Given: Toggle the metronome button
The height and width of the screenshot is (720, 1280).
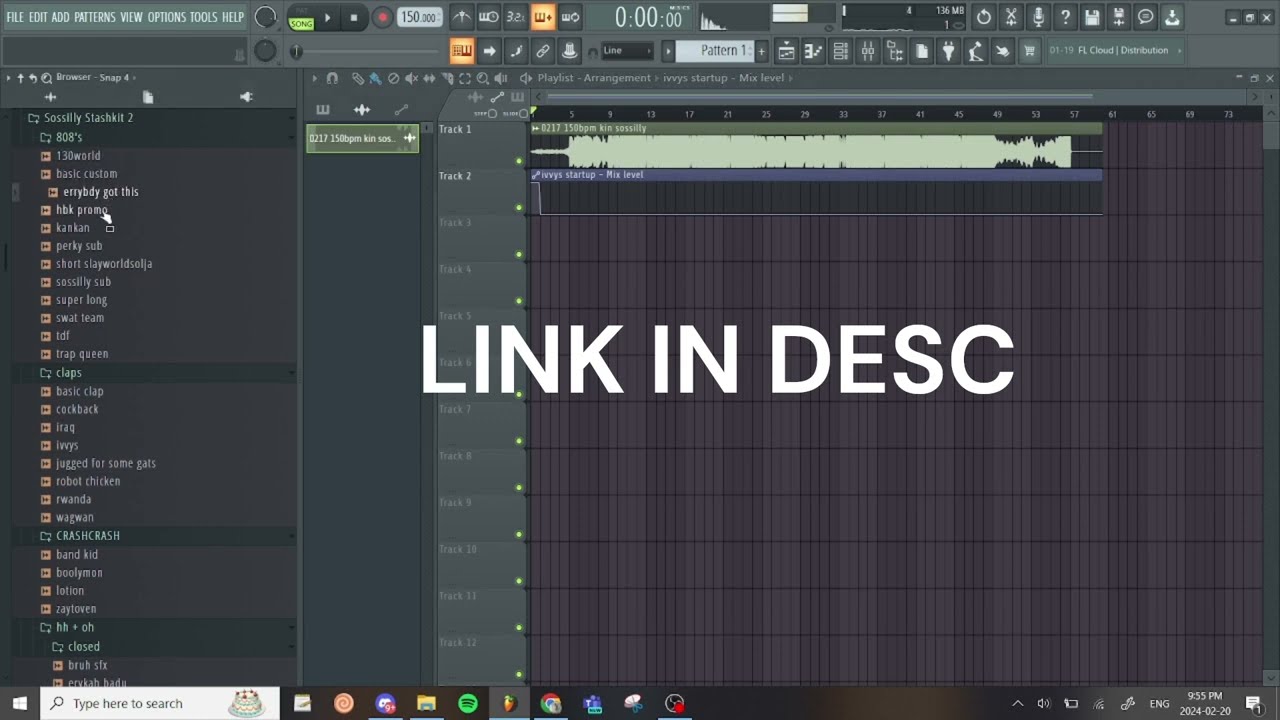Looking at the screenshot, I should click(462, 17).
